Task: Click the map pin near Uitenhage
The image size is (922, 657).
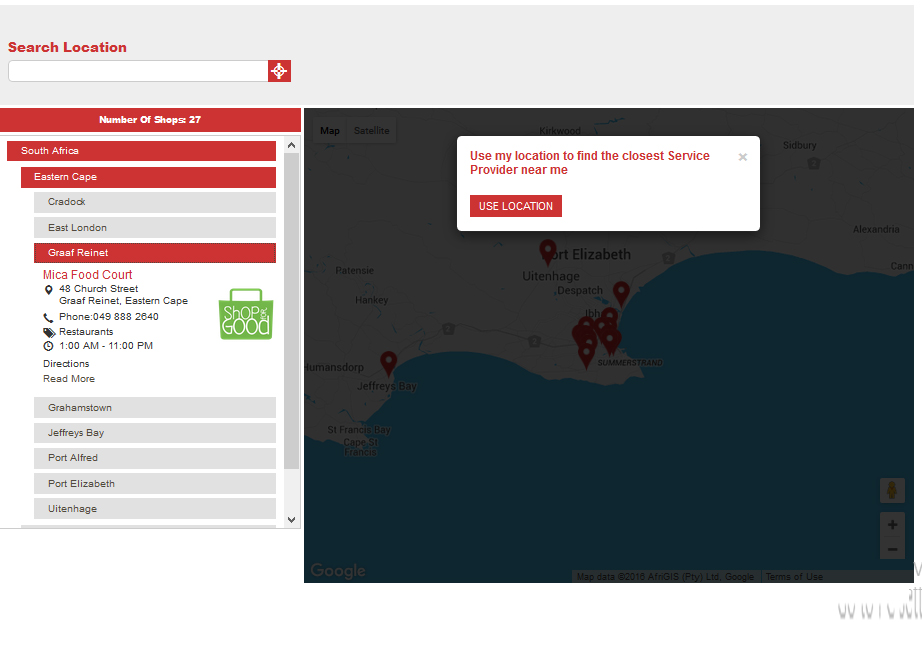Action: coord(547,251)
